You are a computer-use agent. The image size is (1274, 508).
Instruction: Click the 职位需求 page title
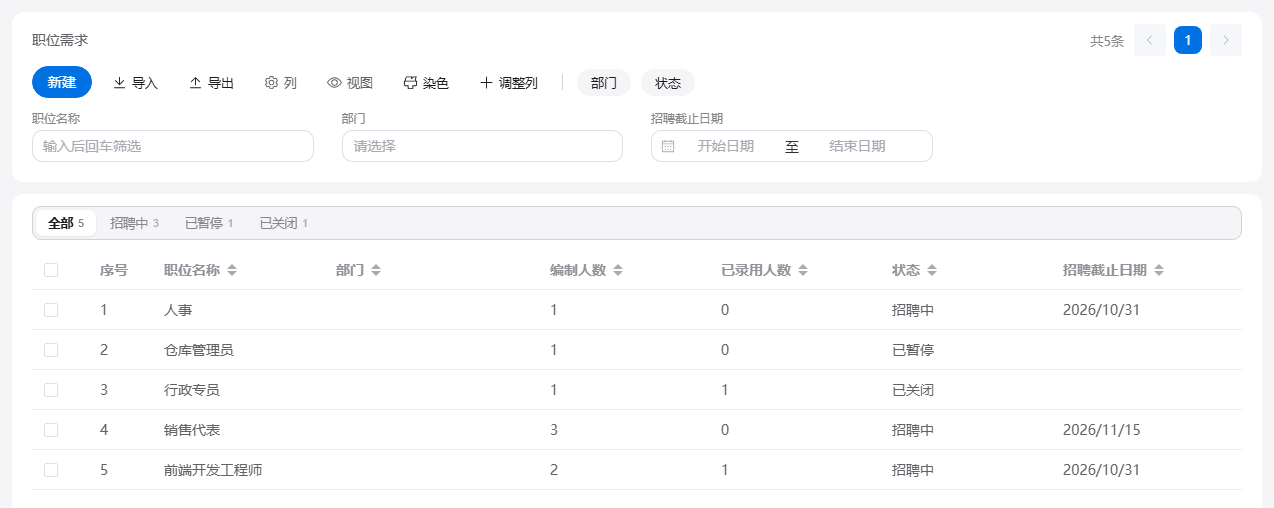(x=60, y=40)
